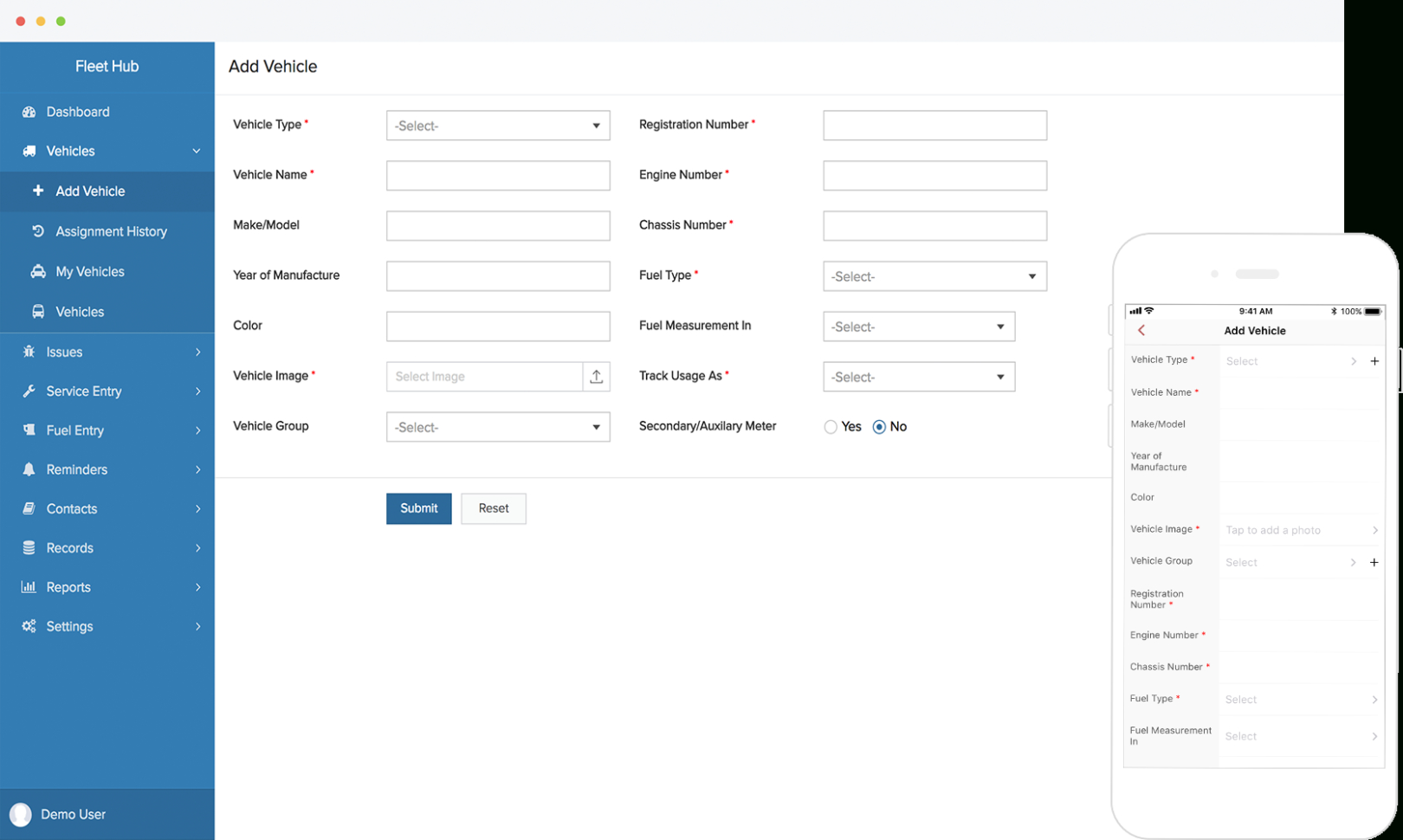The height and width of the screenshot is (840, 1403).
Task: Select No for Secondary/Auxilary Meter
Action: pos(878,426)
